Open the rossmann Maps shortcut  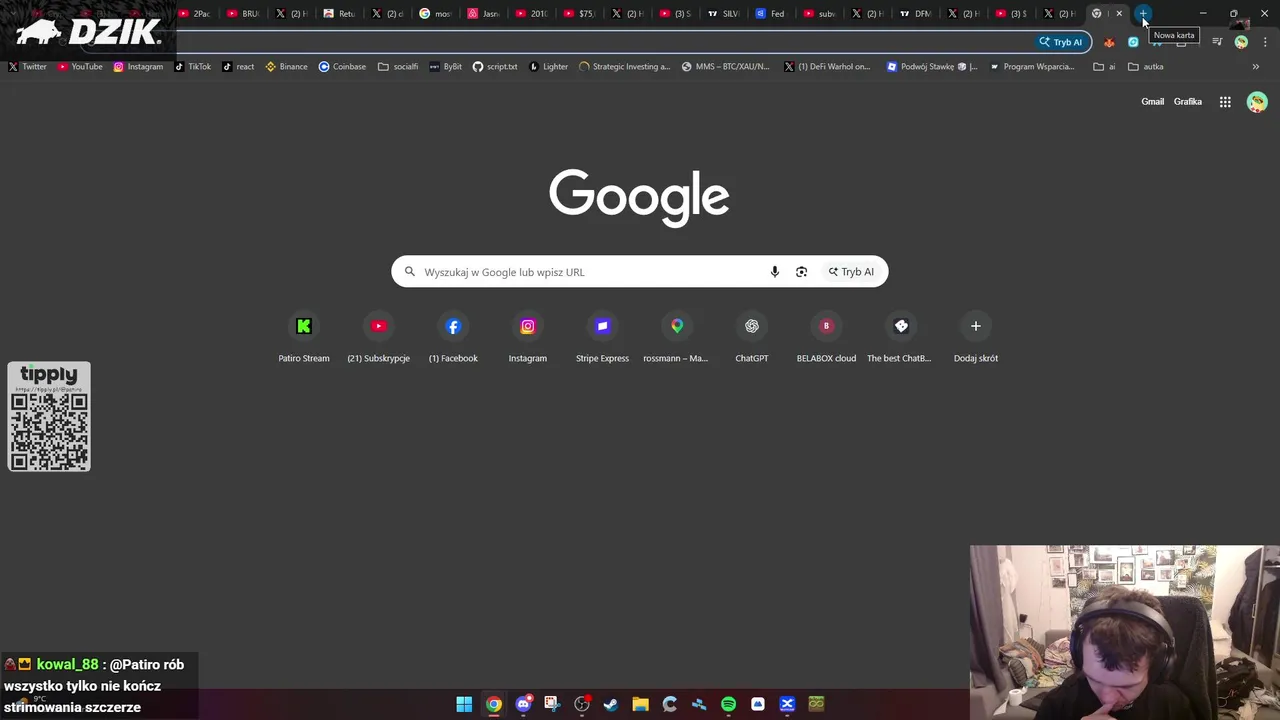click(676, 338)
